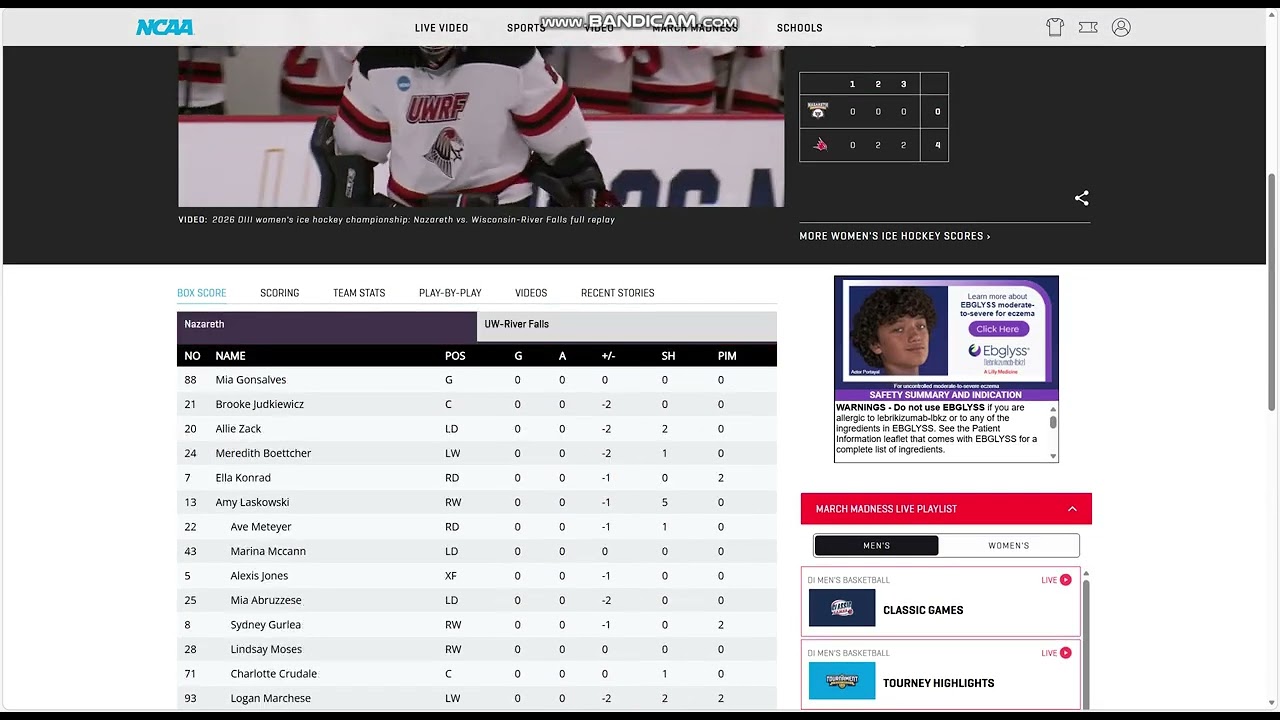Click player name Ella Konrad
The height and width of the screenshot is (720, 1280).
click(x=243, y=478)
